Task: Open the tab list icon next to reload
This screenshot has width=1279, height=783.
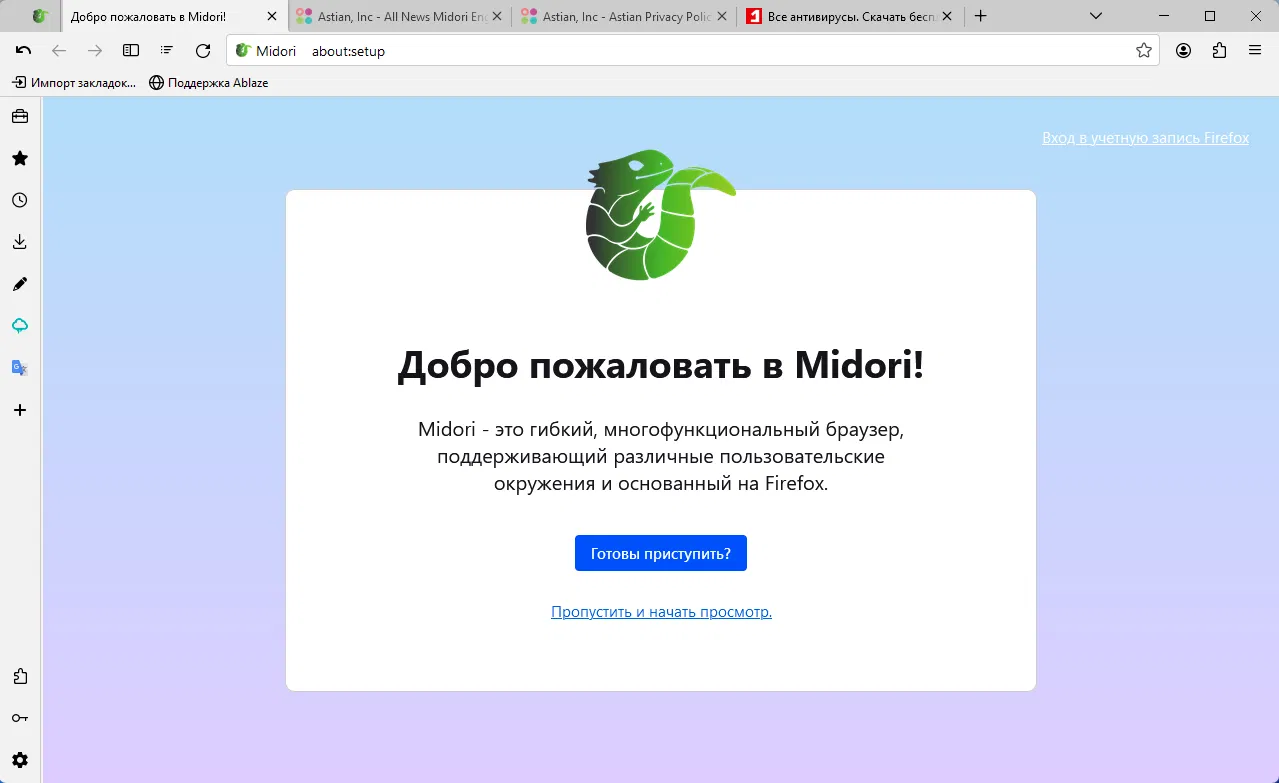Action: point(167,50)
